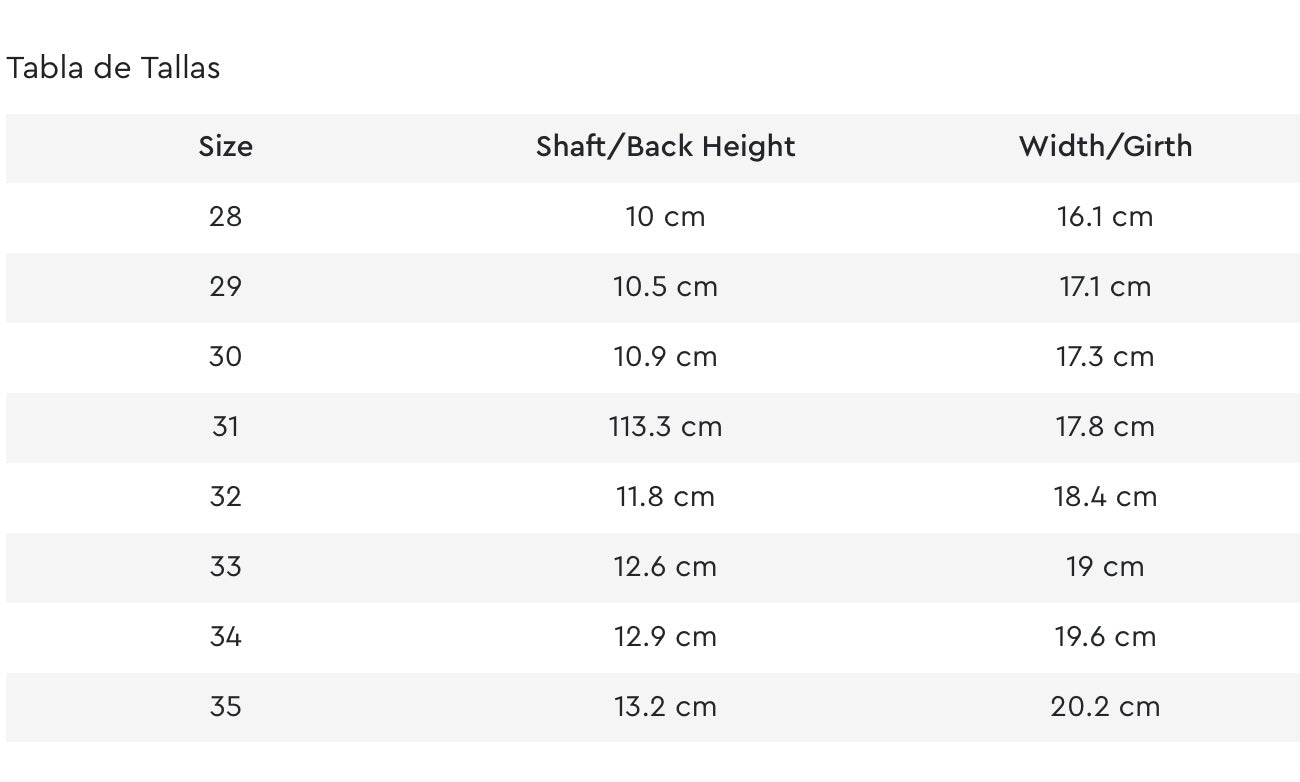The width and height of the screenshot is (1300, 782).
Task: Select the Shaft/Back Height column header
Action: pyautogui.click(x=665, y=146)
